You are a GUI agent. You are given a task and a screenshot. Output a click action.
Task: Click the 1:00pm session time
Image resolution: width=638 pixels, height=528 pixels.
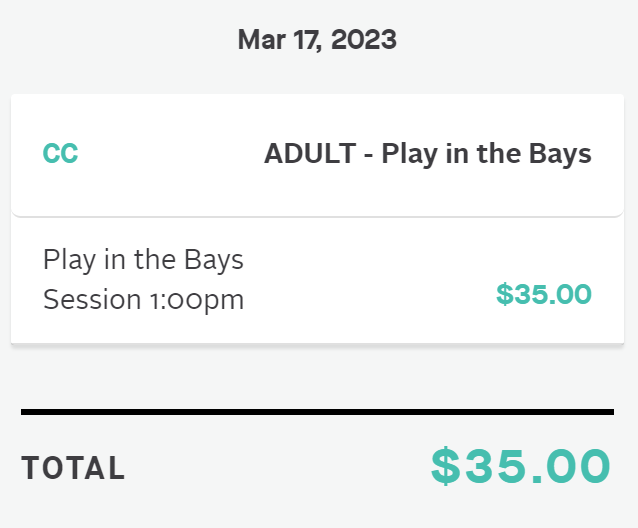click(x=197, y=301)
